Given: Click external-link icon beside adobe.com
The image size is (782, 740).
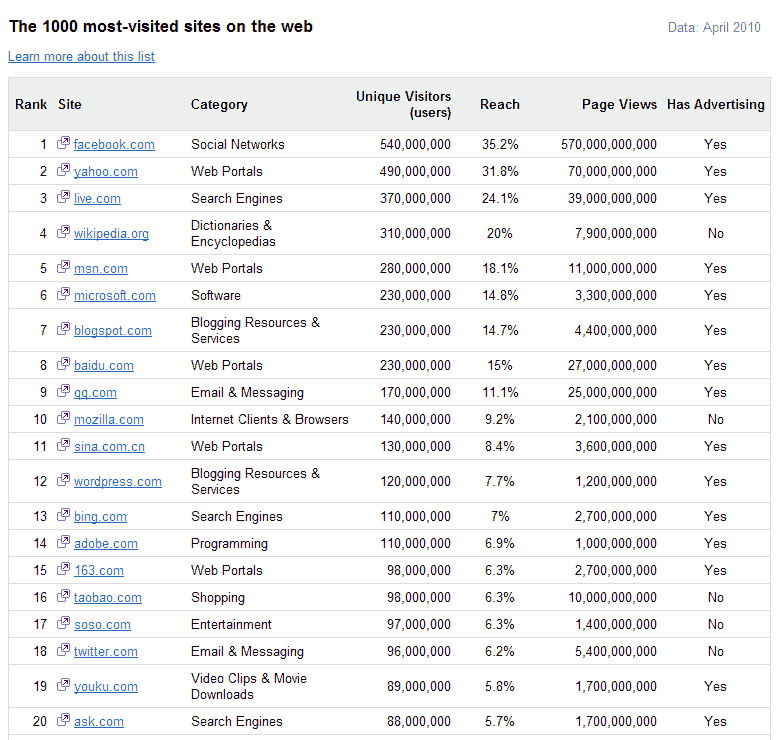Looking at the screenshot, I should pos(63,542).
